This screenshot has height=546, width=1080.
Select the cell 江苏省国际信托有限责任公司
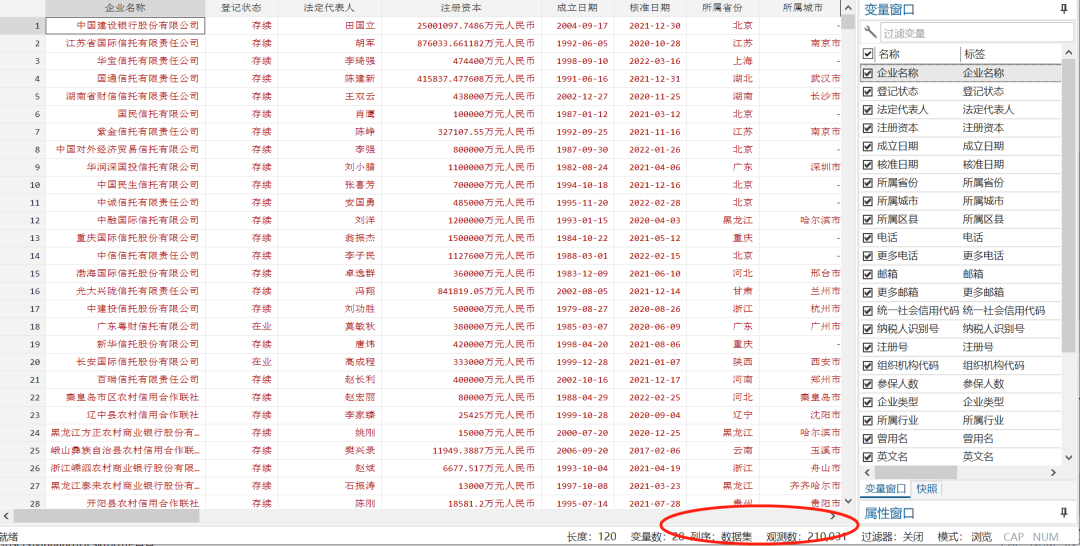(125, 43)
